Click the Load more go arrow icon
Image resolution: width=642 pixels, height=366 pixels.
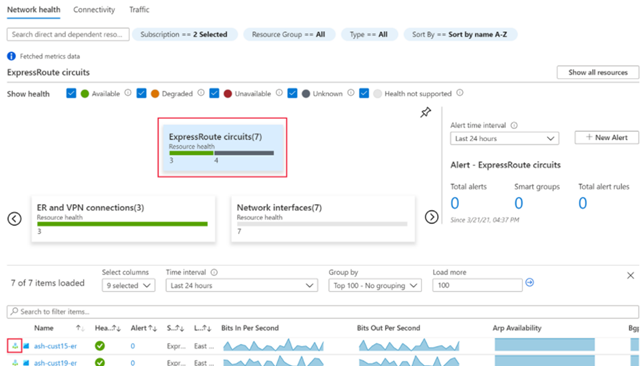(530, 282)
